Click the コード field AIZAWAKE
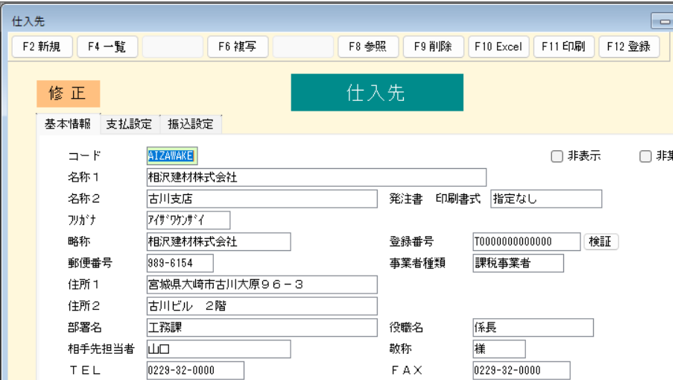The width and height of the screenshot is (676, 382). pyautogui.click(x=172, y=156)
